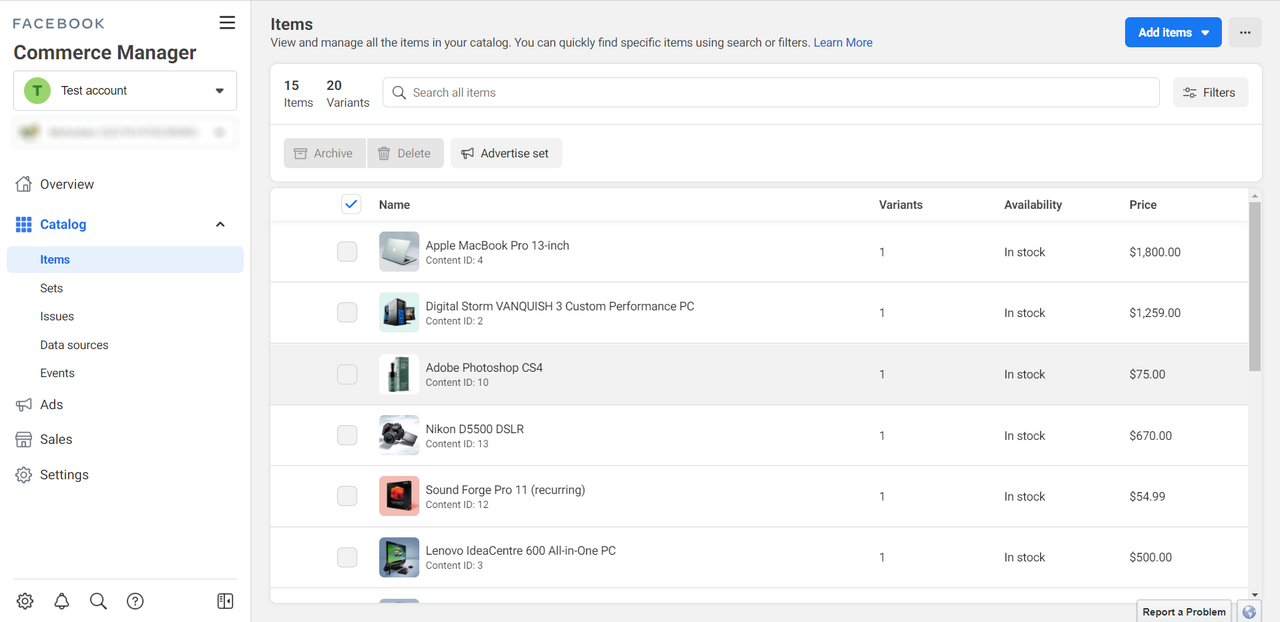Click the Name column header
Image resolution: width=1280 pixels, height=622 pixels.
tap(394, 205)
